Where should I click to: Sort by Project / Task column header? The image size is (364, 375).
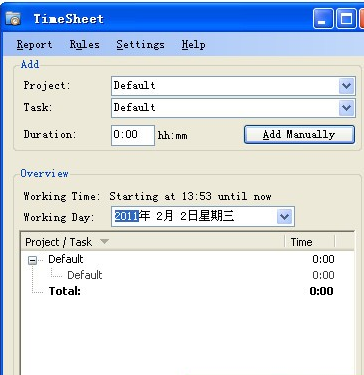point(152,242)
